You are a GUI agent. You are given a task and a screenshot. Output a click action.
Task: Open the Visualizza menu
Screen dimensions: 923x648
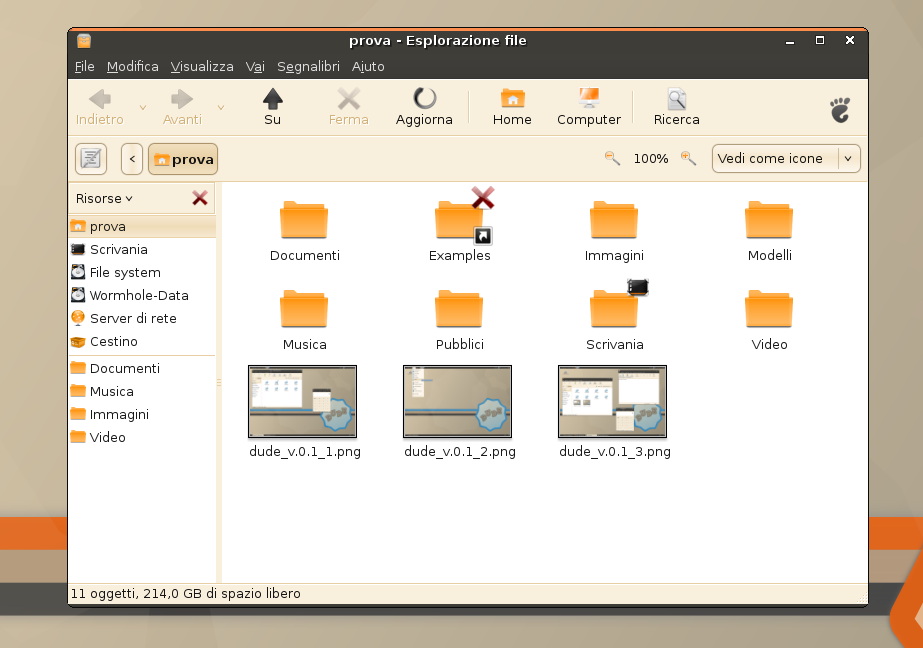(202, 67)
